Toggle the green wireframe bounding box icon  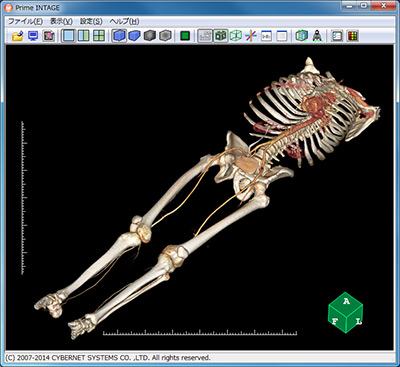(x=236, y=36)
